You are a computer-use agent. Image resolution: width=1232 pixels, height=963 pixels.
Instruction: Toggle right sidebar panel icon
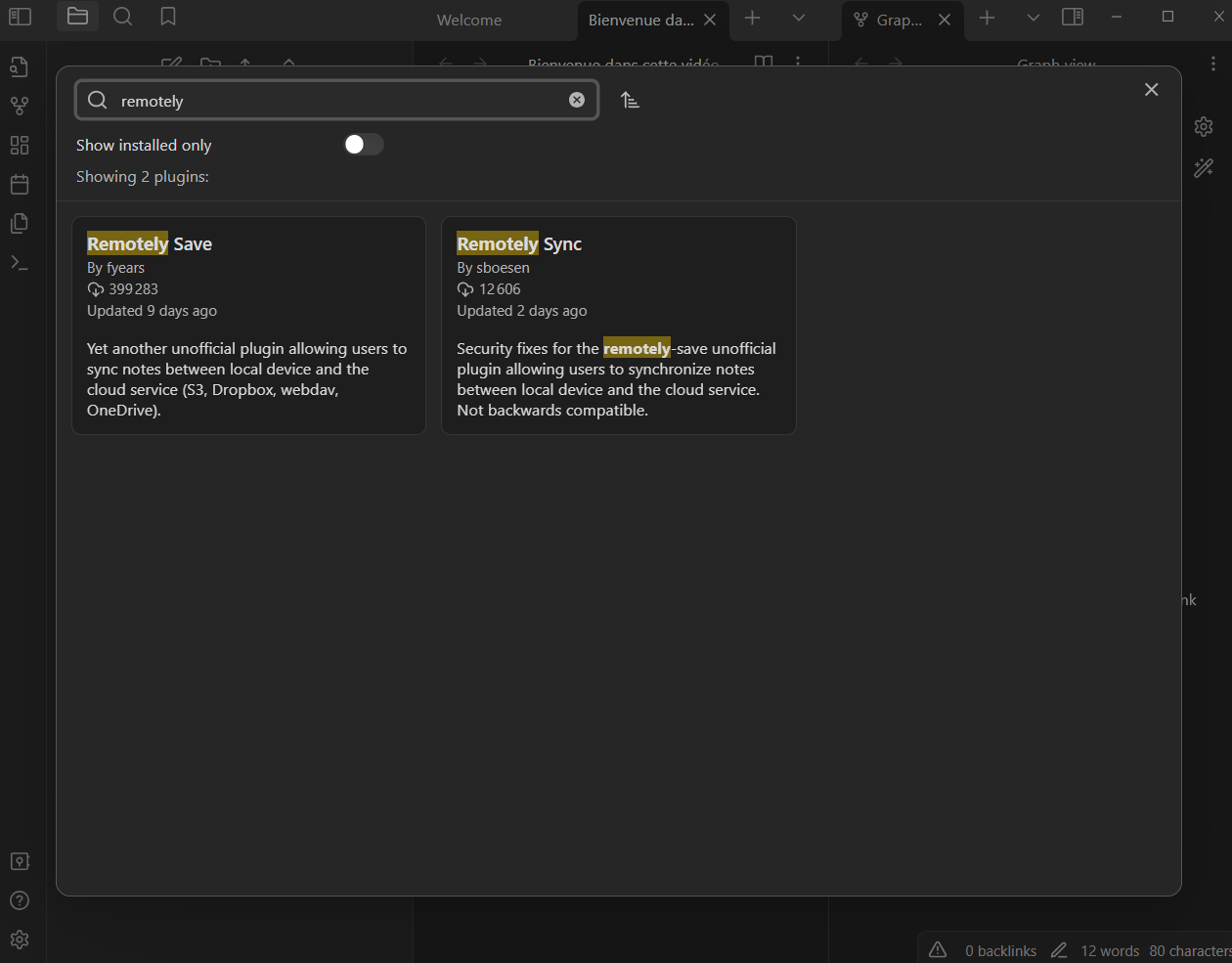(x=1073, y=17)
